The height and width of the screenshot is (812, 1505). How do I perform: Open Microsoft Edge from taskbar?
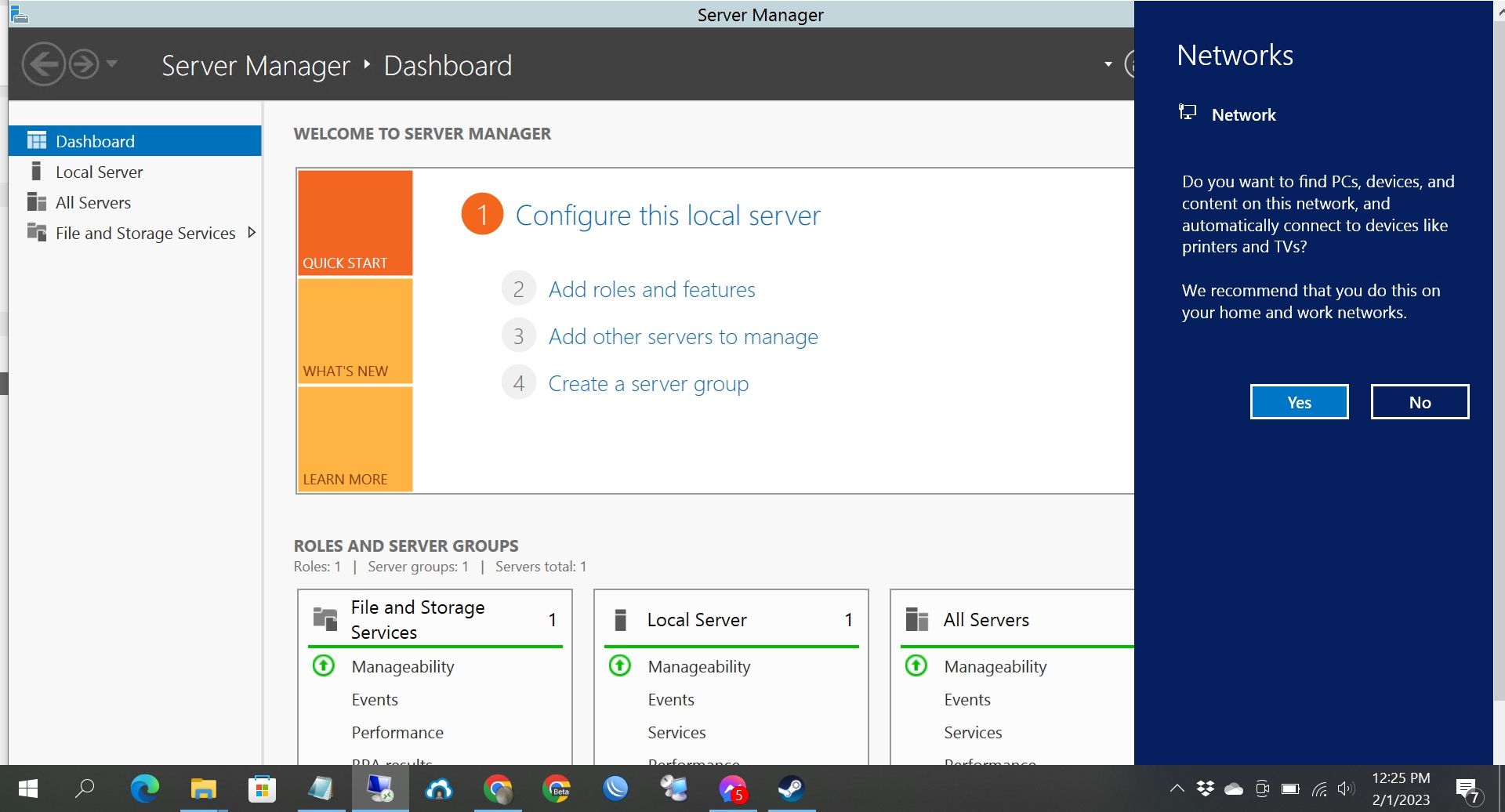tap(144, 788)
